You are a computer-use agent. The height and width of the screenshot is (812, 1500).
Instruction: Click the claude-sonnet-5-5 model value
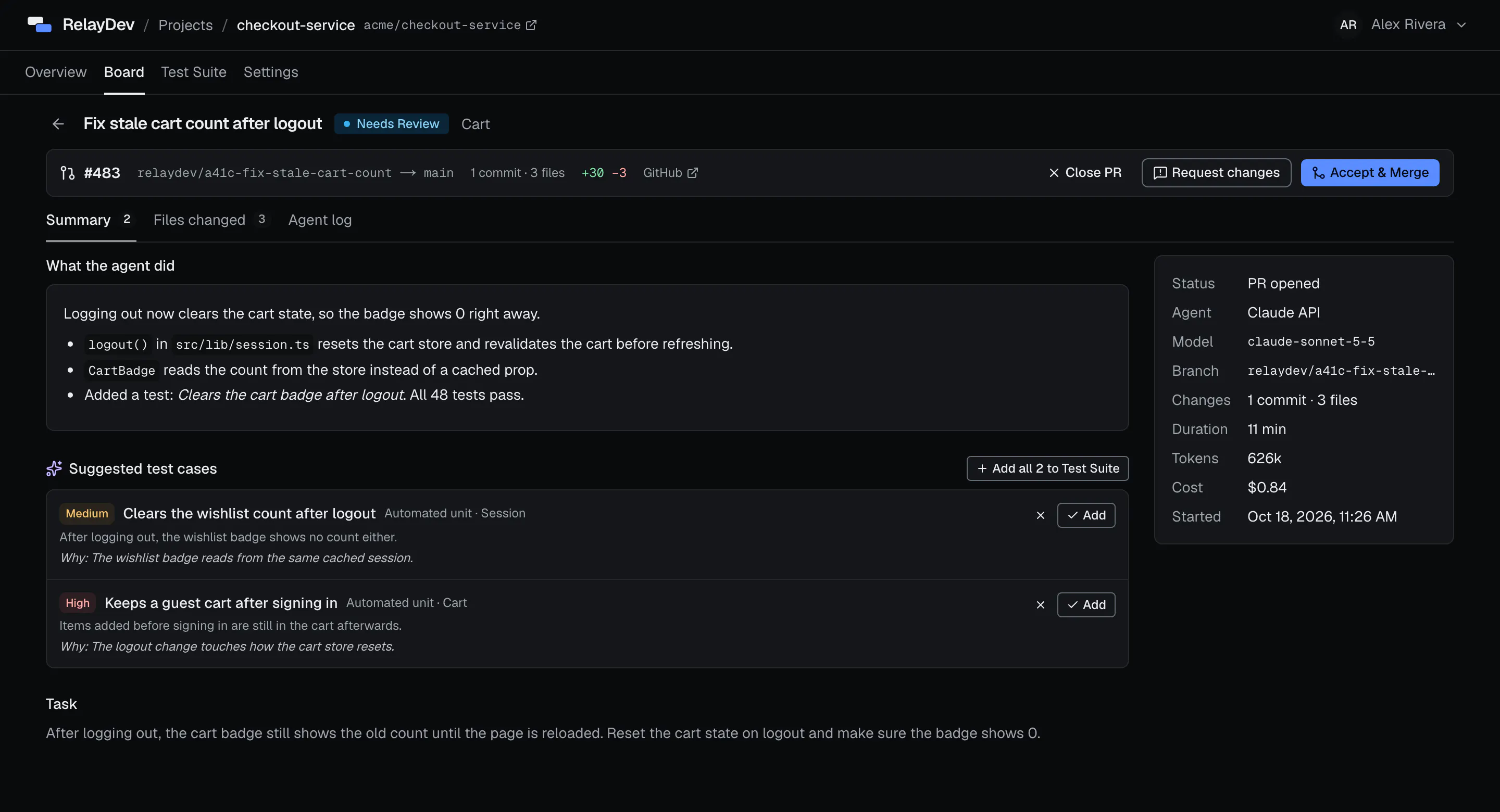tap(1311, 341)
